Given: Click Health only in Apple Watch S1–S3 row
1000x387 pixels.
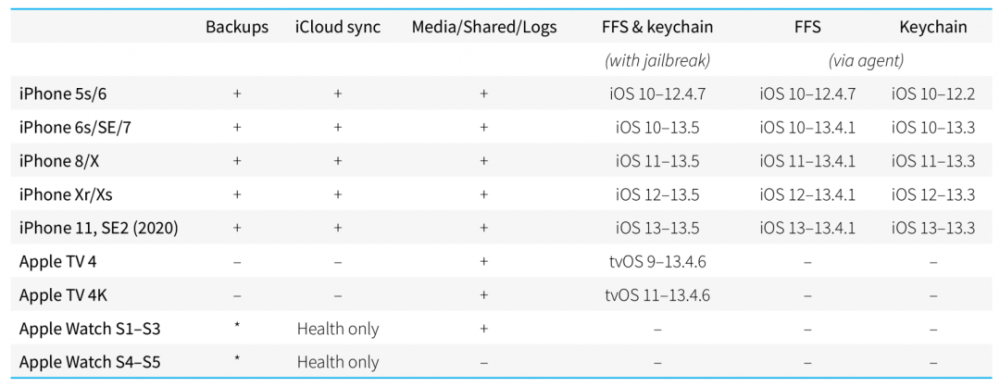Looking at the screenshot, I should tap(337, 329).
